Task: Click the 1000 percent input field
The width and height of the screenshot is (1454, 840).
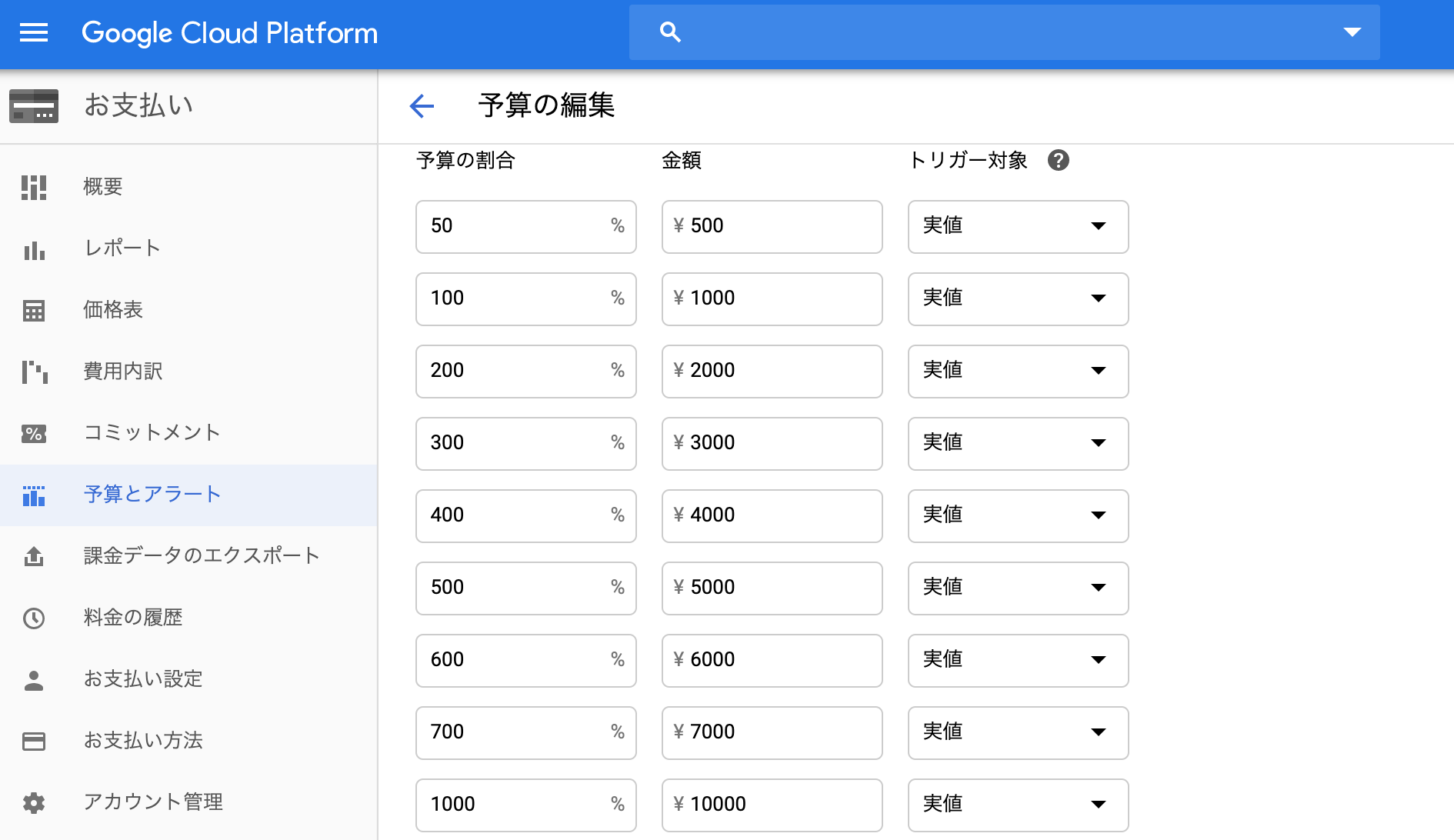Action: coord(525,805)
